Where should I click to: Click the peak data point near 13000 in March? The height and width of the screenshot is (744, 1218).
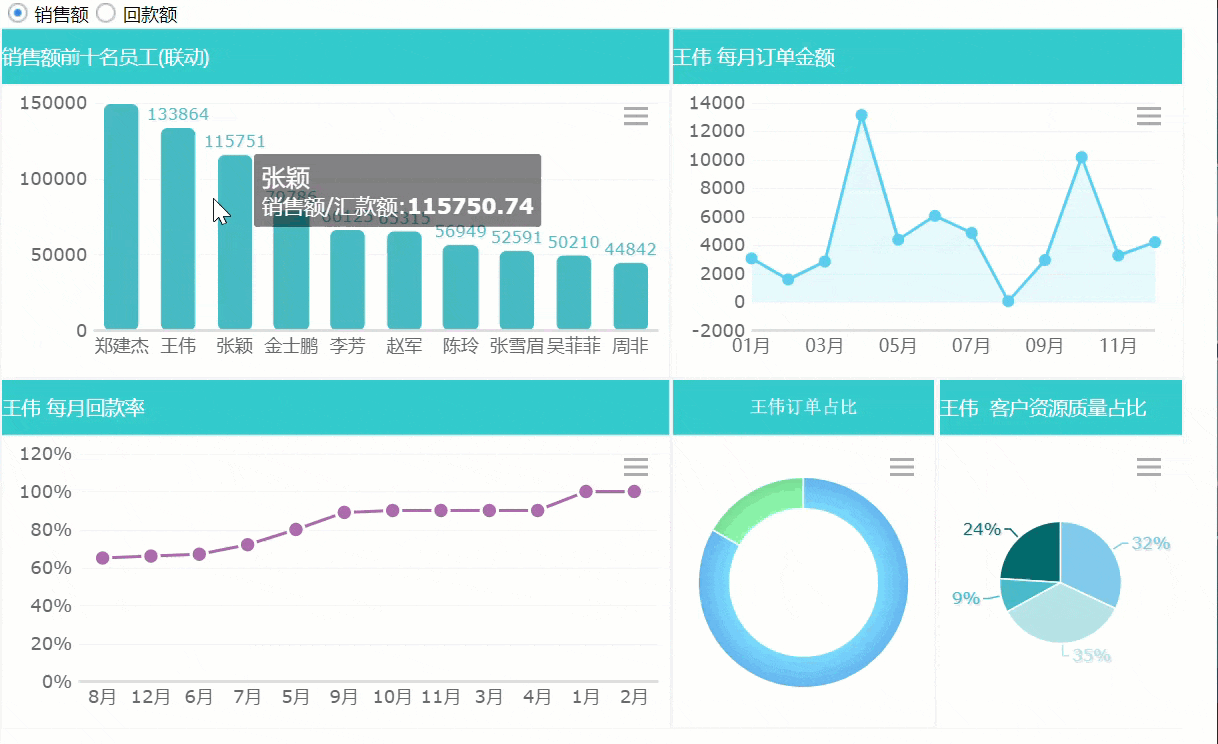862,114
